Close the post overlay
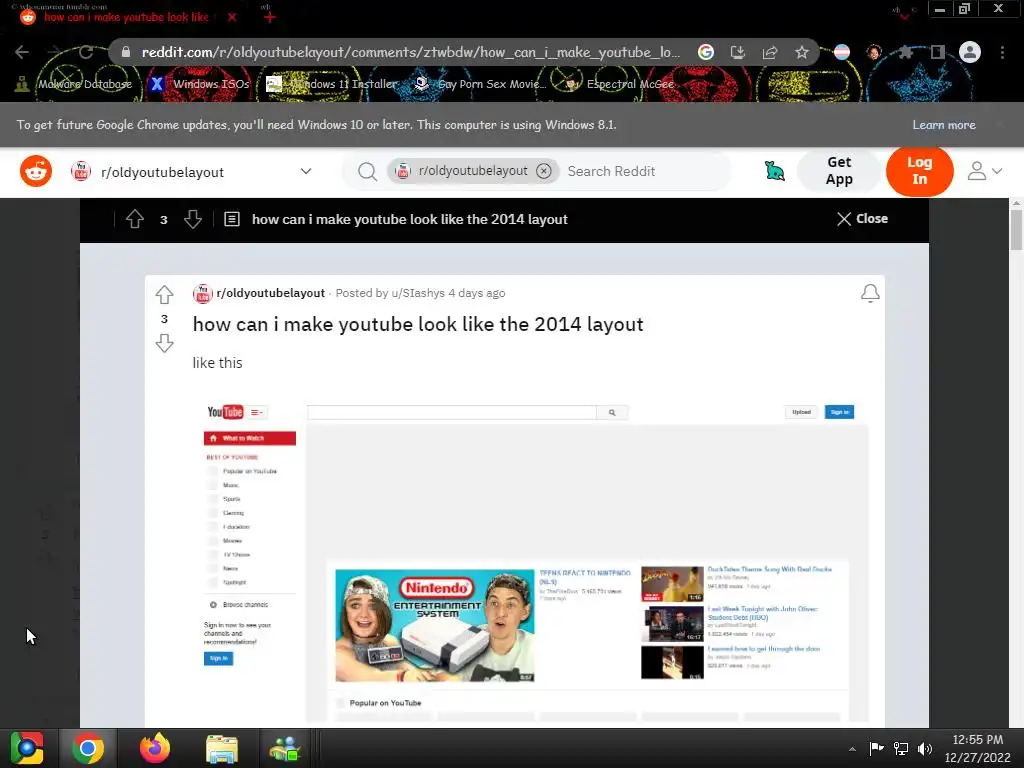The height and width of the screenshot is (768, 1024). coord(862,219)
